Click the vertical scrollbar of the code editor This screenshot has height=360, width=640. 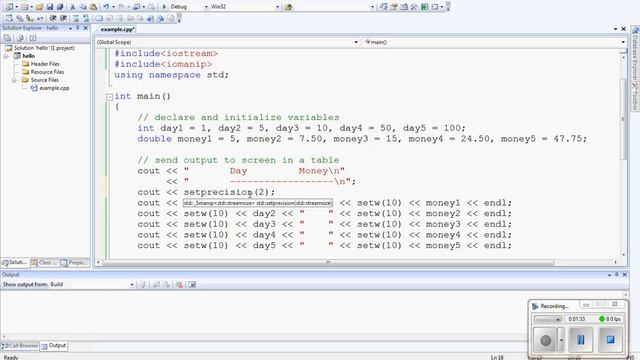click(x=623, y=118)
